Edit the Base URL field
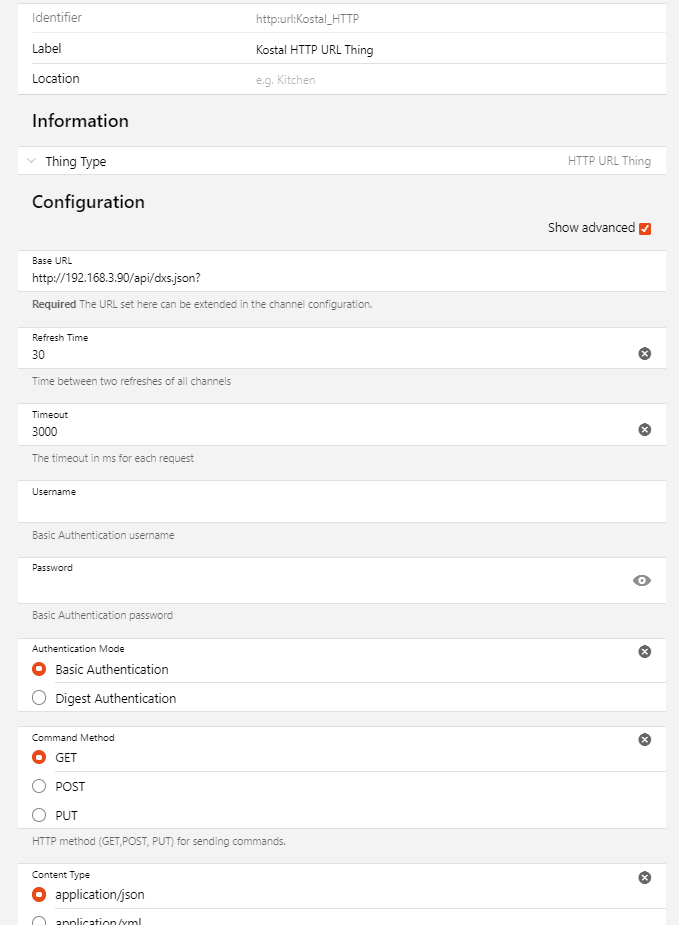 tap(300, 278)
